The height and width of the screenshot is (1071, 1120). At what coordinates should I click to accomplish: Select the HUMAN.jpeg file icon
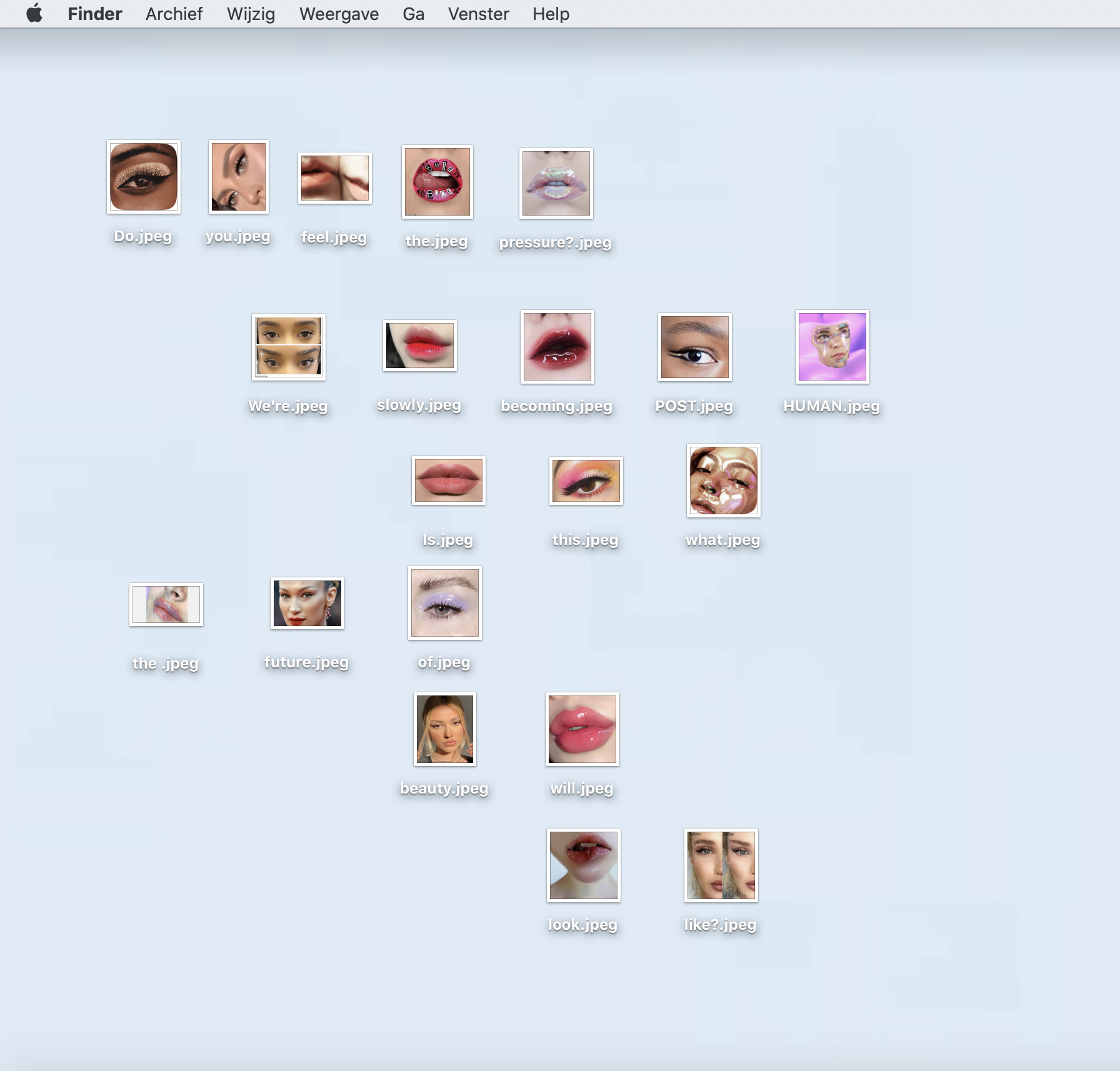point(832,347)
